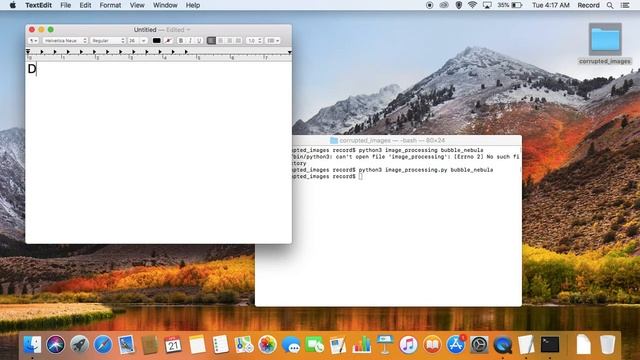Viewport: 640px width, 360px height.
Task: Center-align text in TextEdit
Action: pos(220,41)
